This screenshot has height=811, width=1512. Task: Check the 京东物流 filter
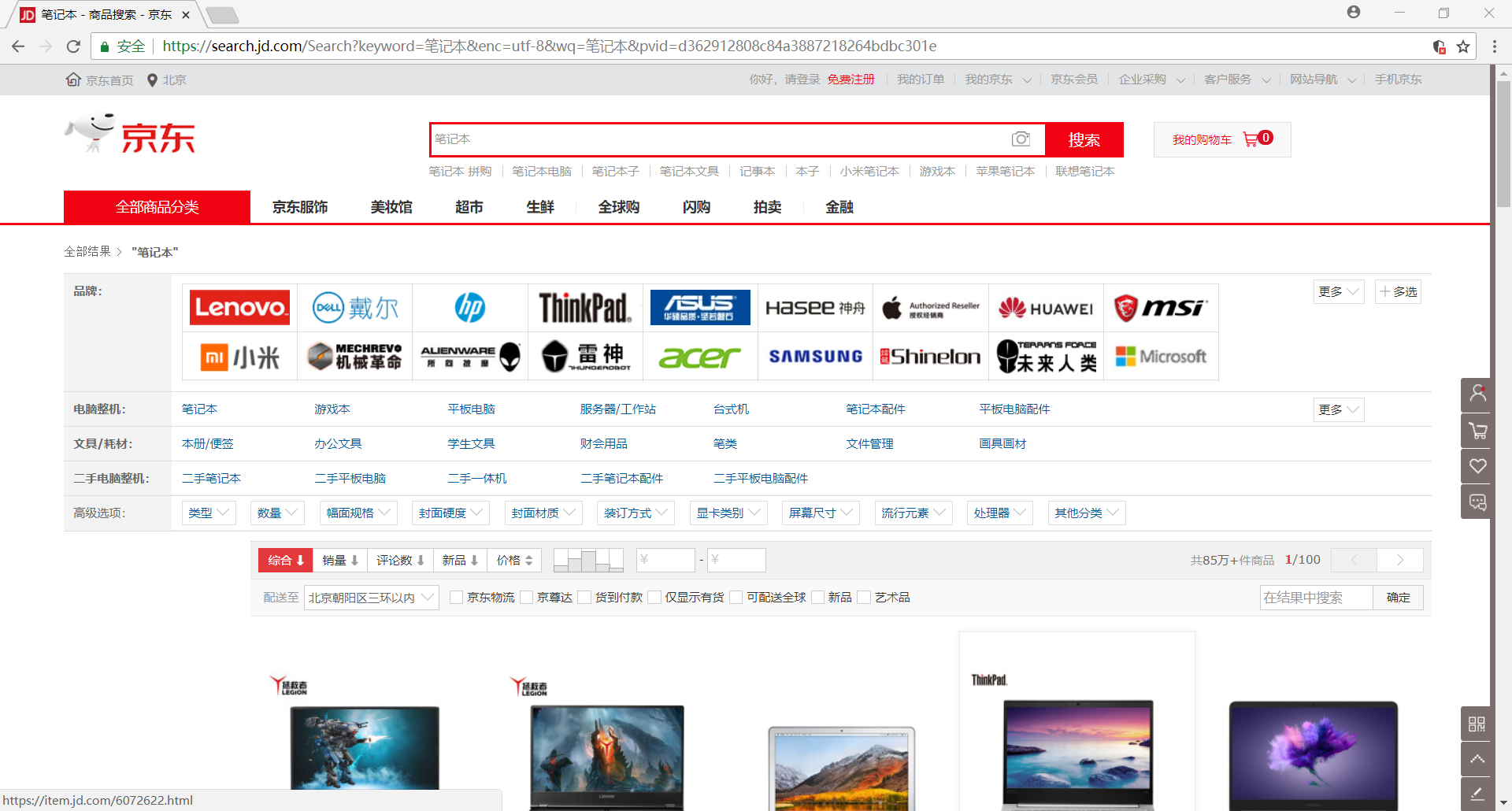tap(456, 598)
